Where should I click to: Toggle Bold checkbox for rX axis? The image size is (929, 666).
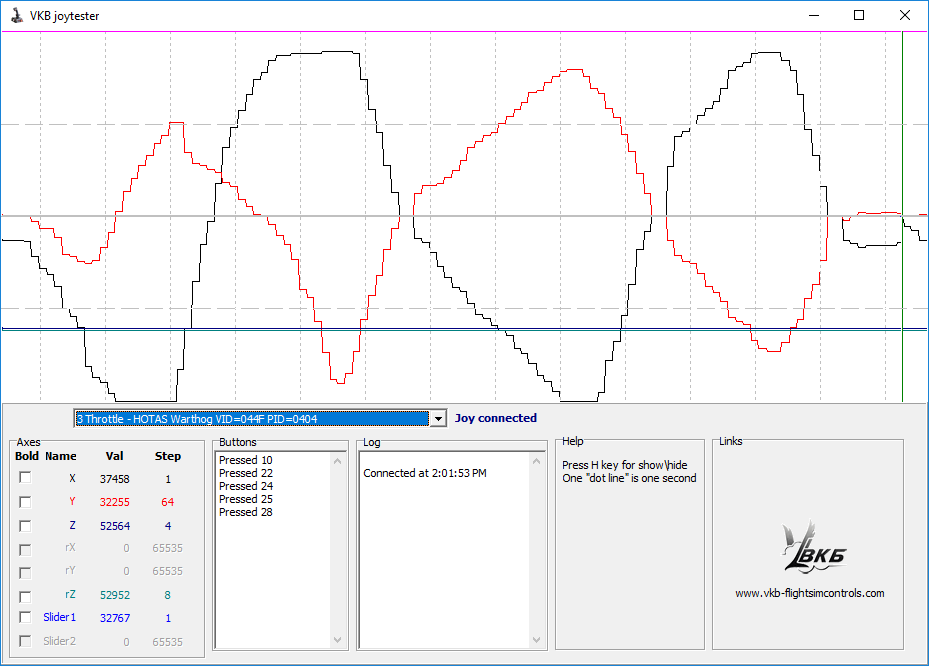pyautogui.click(x=25, y=549)
